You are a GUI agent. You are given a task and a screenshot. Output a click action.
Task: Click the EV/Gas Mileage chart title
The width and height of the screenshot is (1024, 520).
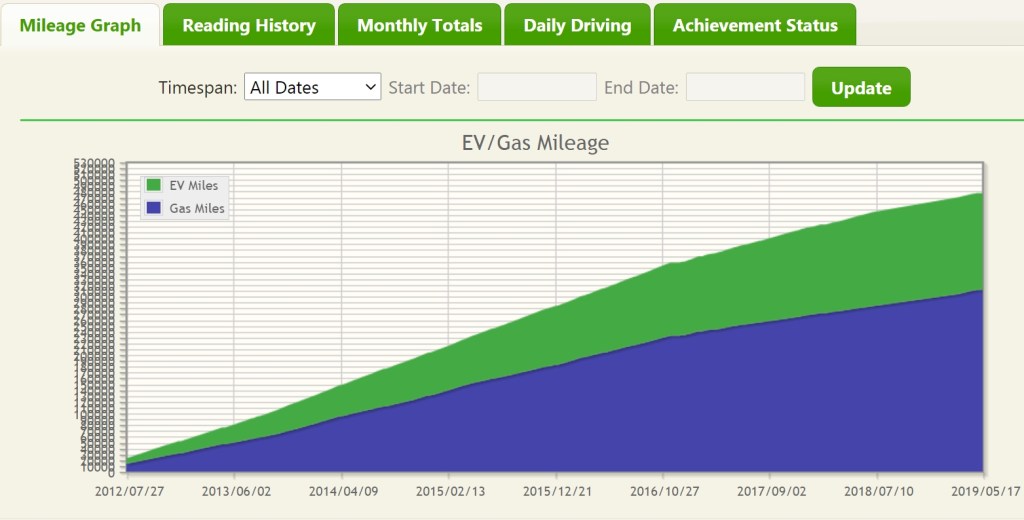(x=535, y=143)
